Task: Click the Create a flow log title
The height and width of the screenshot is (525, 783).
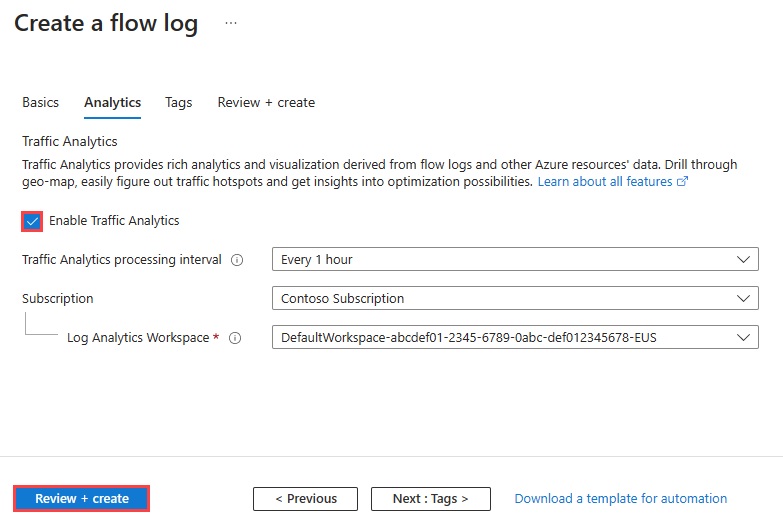Action: (x=106, y=23)
